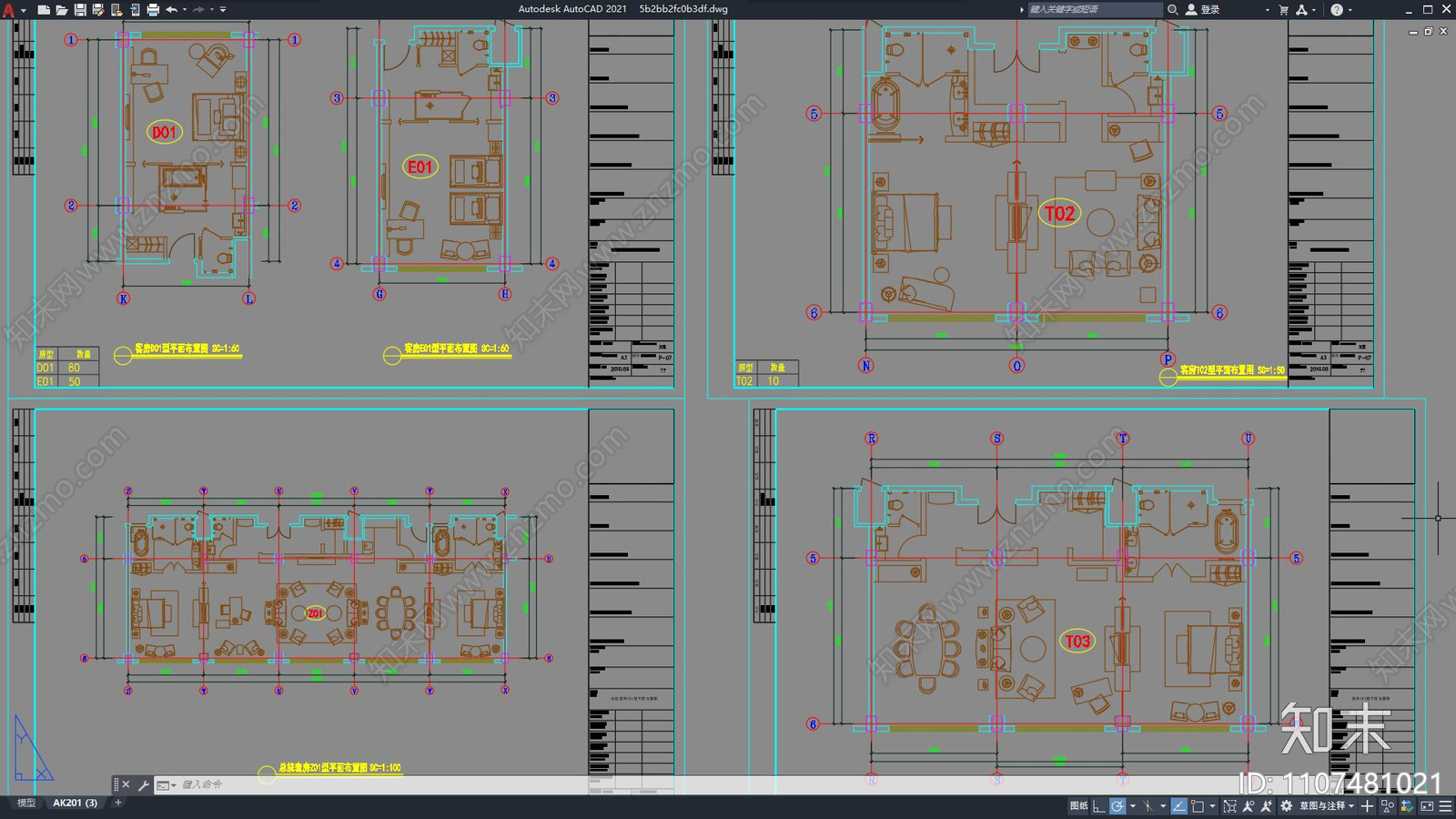Screen dimensions: 1456x819
Task: Open the Help question mark icon
Action: (x=1337, y=9)
